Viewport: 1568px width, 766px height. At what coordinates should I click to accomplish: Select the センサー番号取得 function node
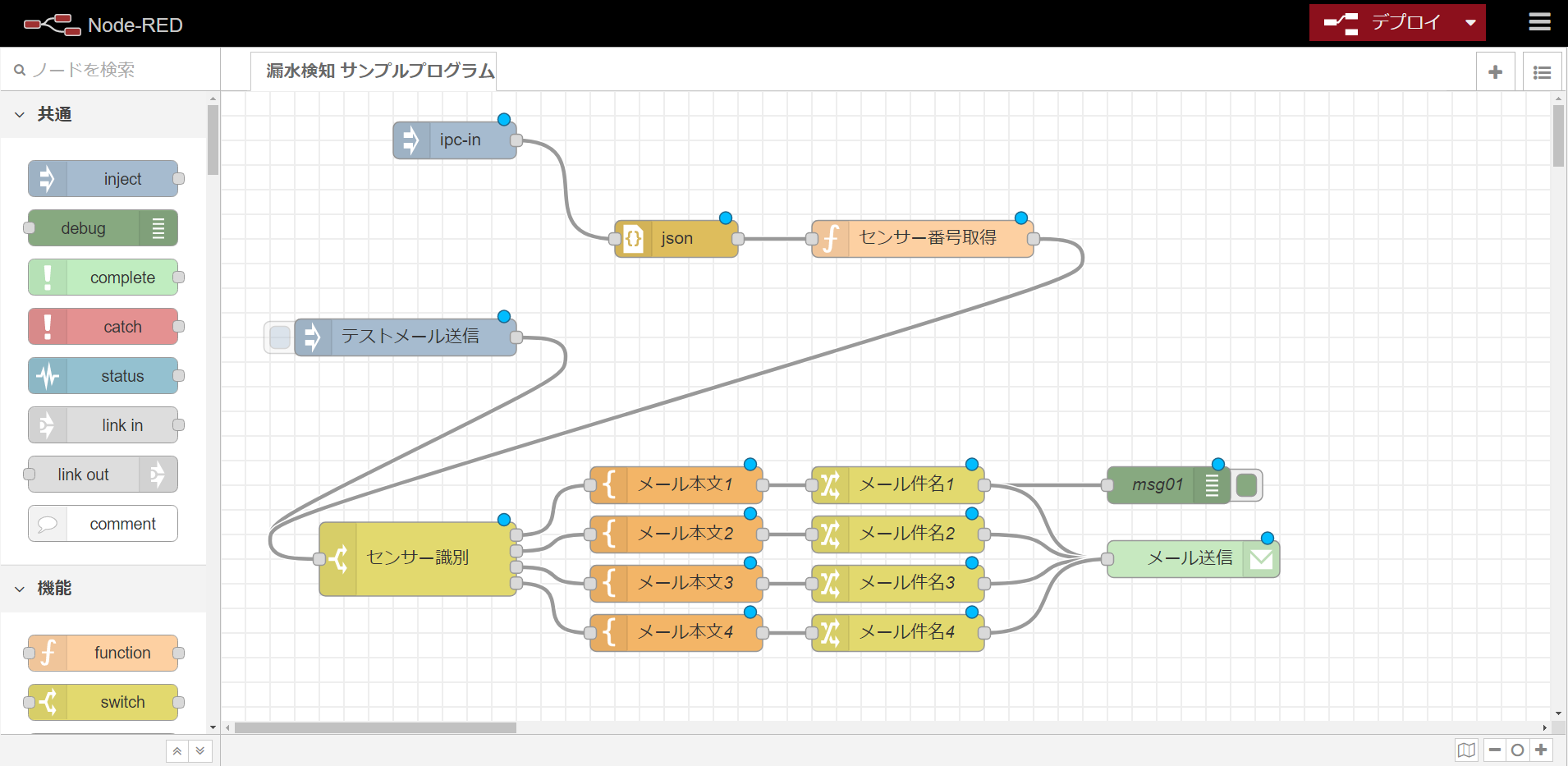(x=923, y=239)
